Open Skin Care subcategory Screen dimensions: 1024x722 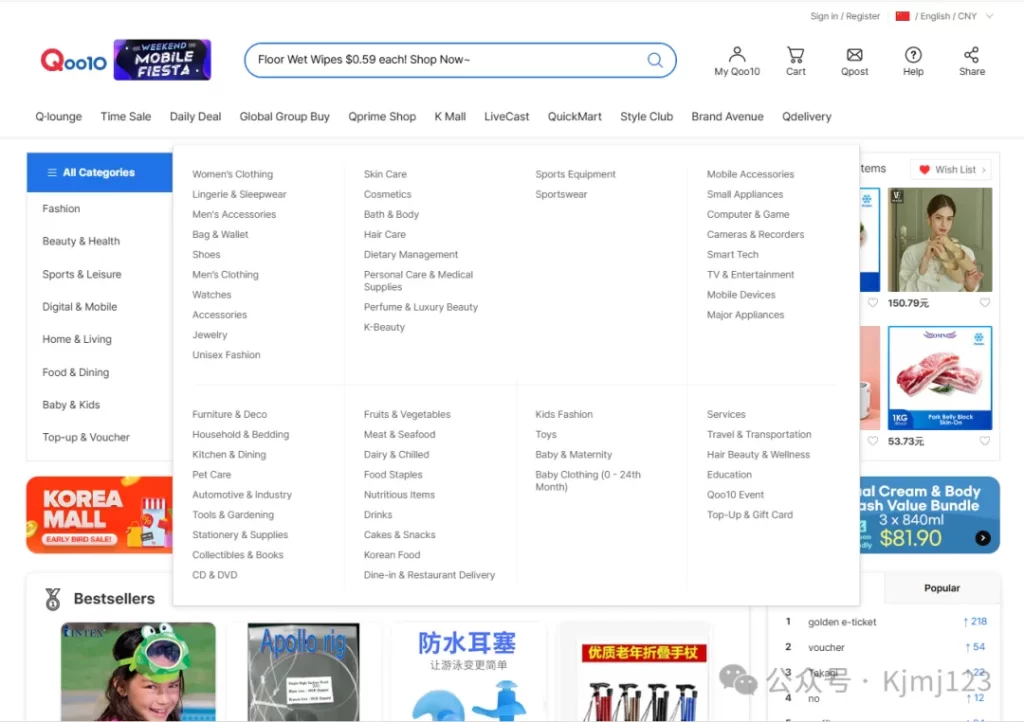385,174
